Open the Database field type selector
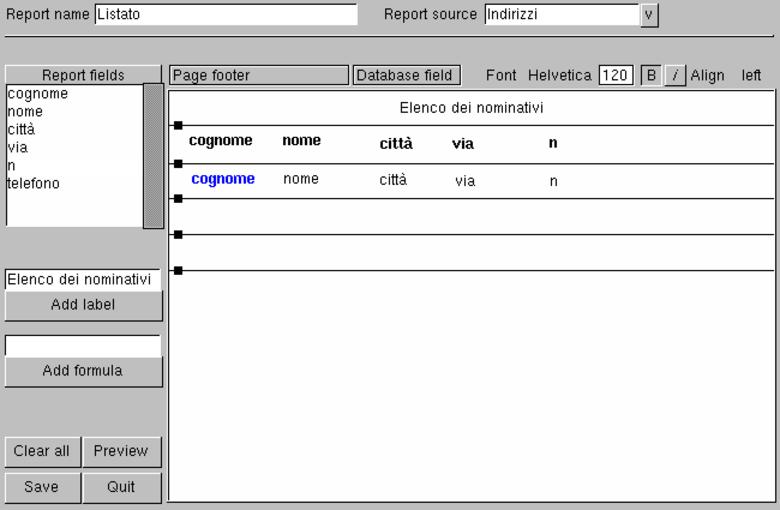This screenshot has width=780, height=510. [x=406, y=75]
